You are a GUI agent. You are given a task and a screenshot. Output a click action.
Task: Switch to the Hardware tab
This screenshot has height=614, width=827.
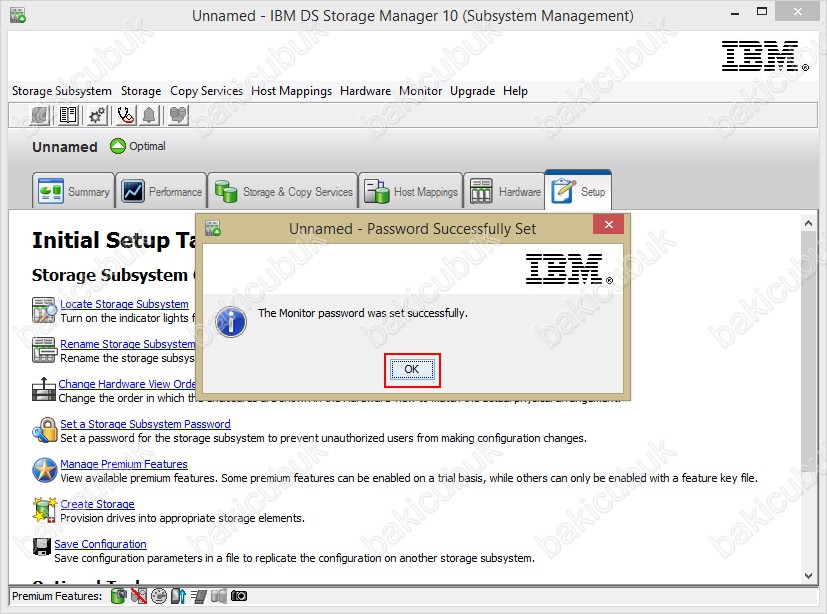click(504, 191)
